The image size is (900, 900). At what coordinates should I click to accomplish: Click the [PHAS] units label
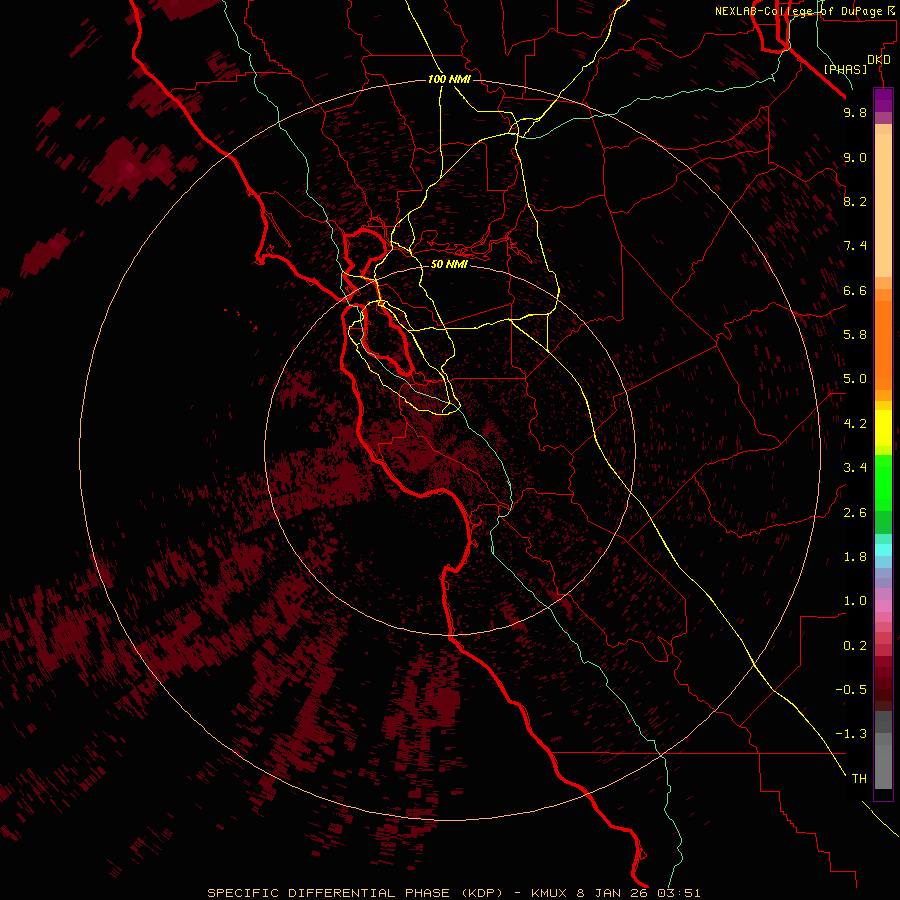click(x=845, y=70)
